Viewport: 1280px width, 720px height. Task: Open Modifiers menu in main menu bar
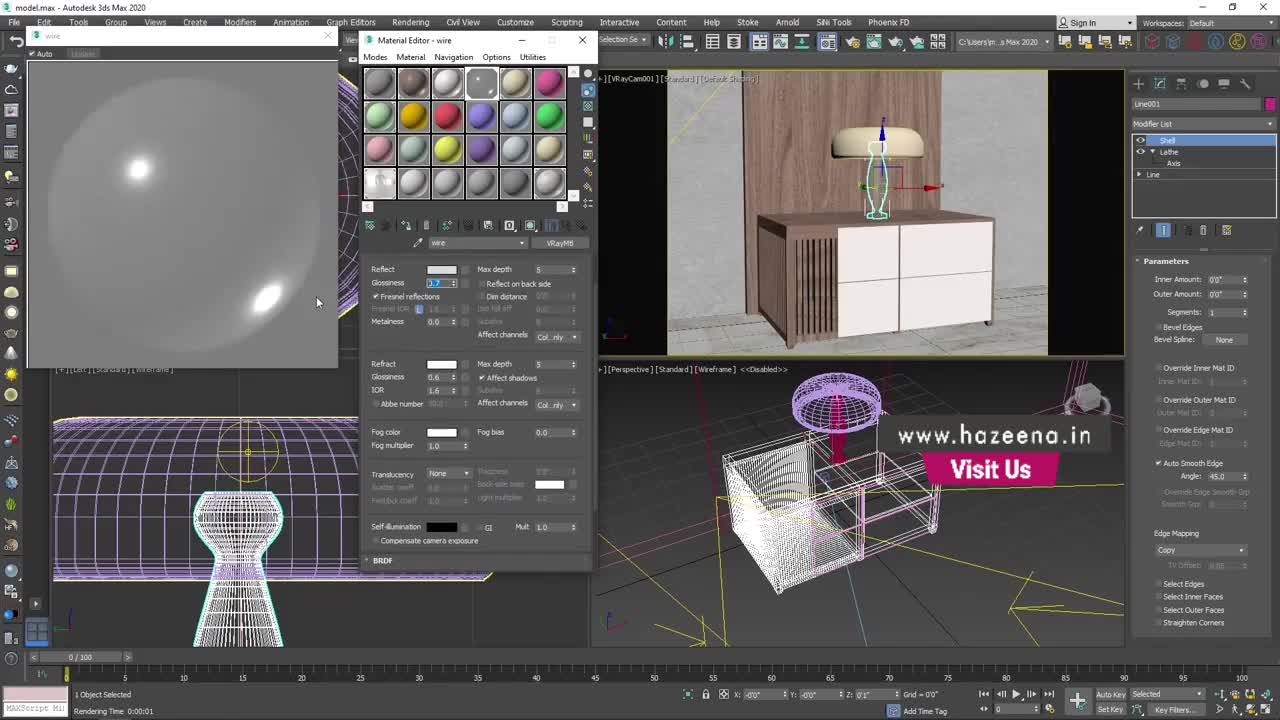tap(240, 22)
